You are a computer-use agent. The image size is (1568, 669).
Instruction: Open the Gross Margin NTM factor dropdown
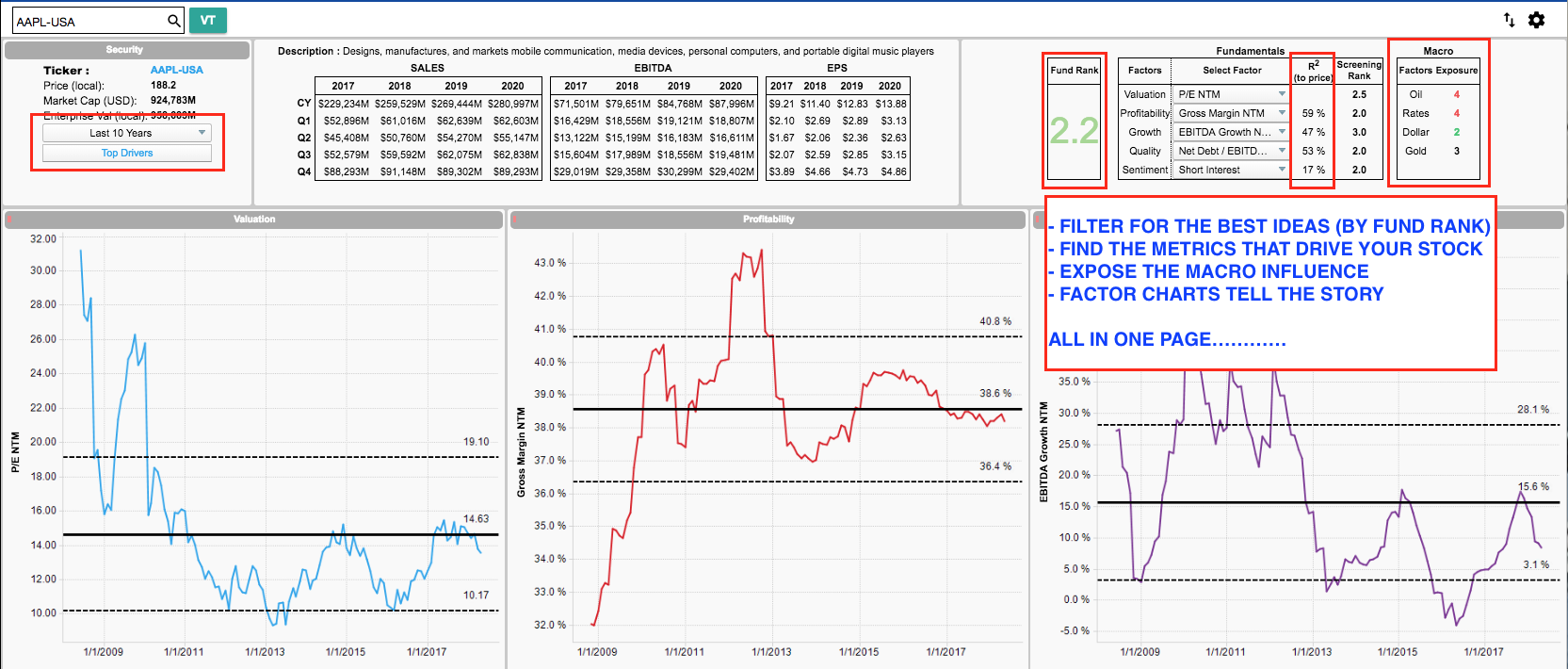coord(1231,113)
